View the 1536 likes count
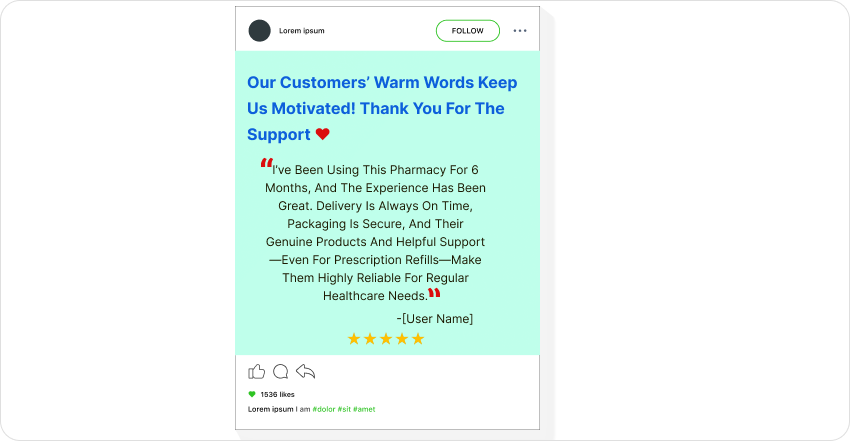The height and width of the screenshot is (441, 850). pos(278,394)
